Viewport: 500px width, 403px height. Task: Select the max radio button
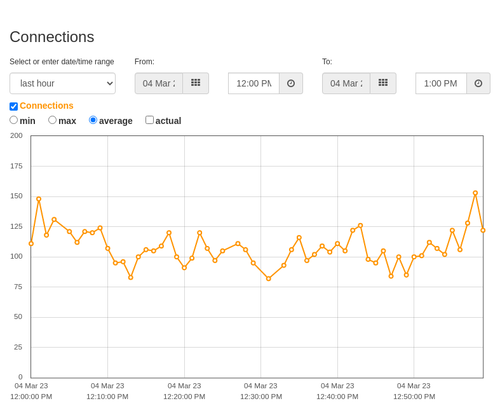(x=52, y=120)
